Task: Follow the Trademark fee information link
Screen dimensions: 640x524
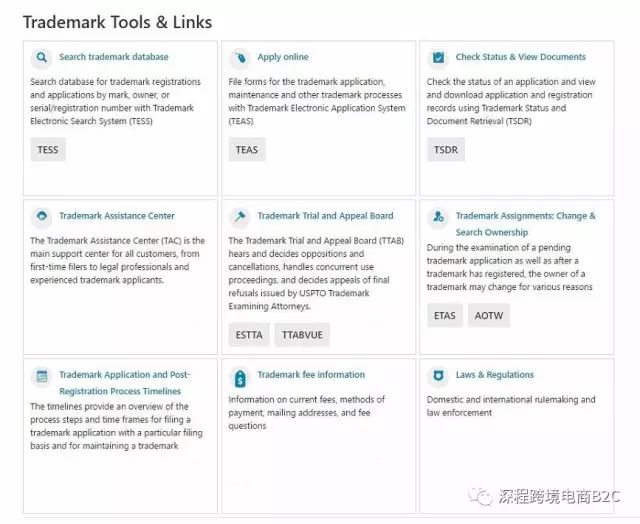Action: point(311,375)
